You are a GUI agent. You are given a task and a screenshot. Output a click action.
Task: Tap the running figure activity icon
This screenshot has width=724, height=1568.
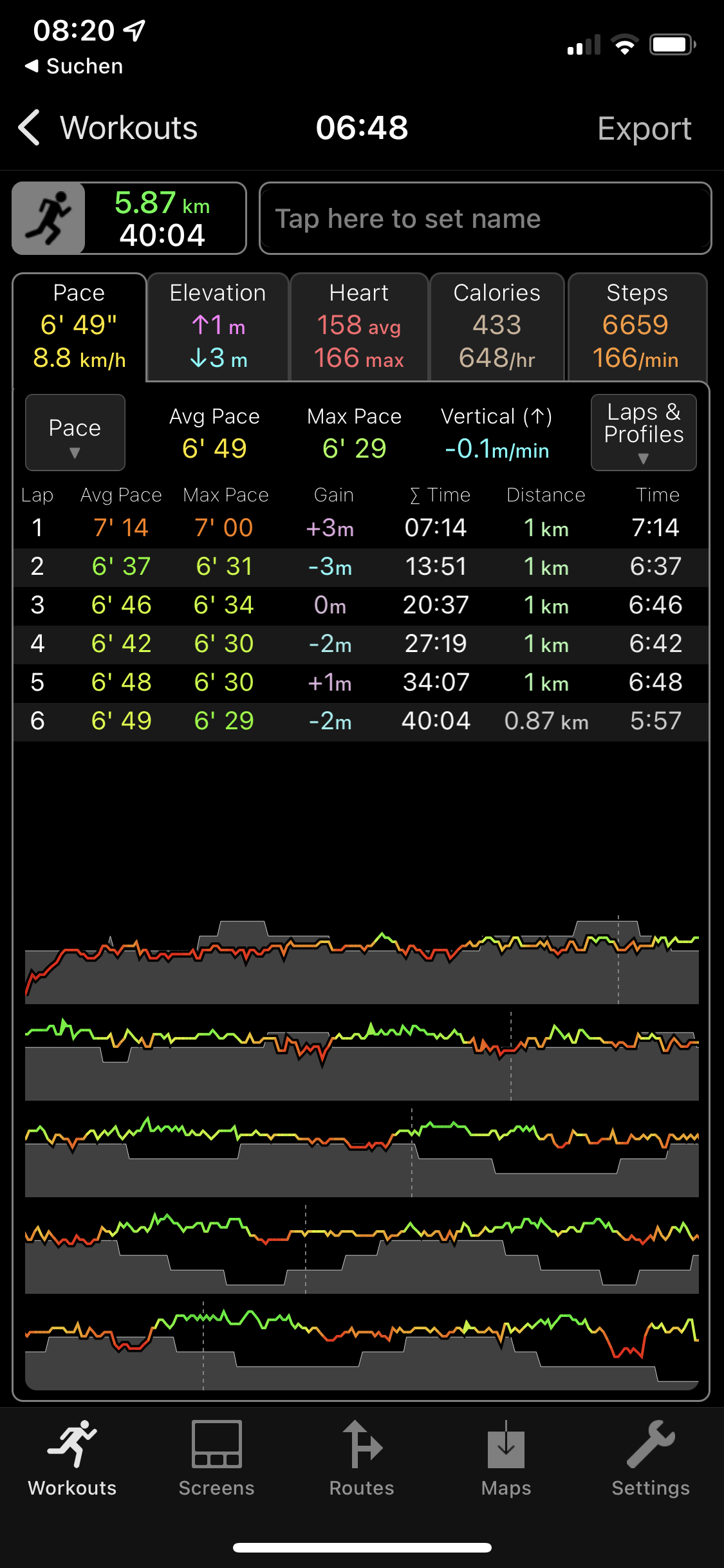click(x=49, y=218)
